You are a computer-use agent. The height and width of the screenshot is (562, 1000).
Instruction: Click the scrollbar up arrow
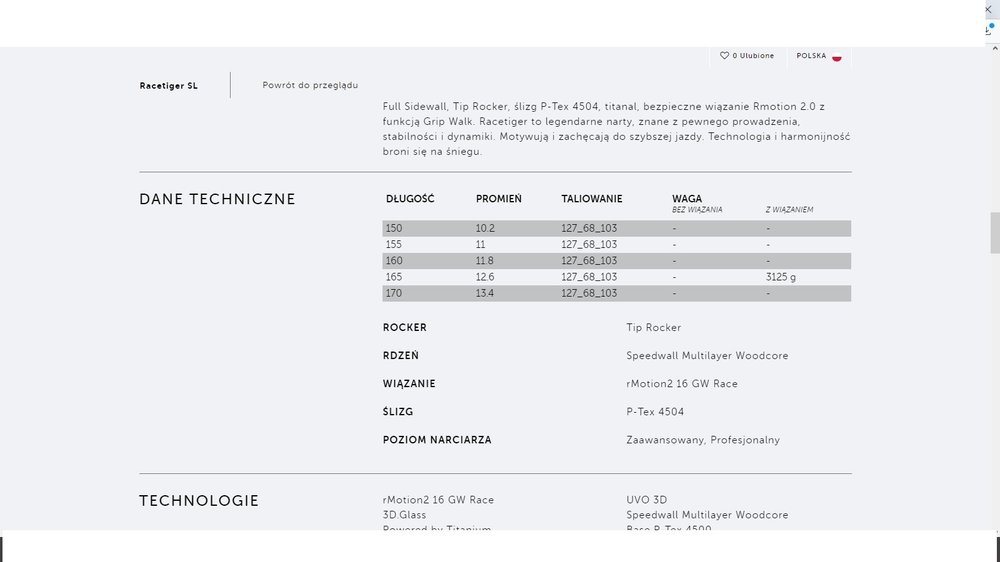point(995,48)
